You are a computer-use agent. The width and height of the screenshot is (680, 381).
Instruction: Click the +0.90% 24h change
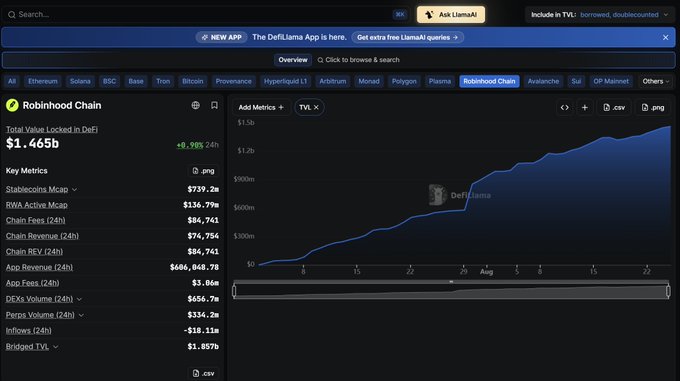click(197, 145)
